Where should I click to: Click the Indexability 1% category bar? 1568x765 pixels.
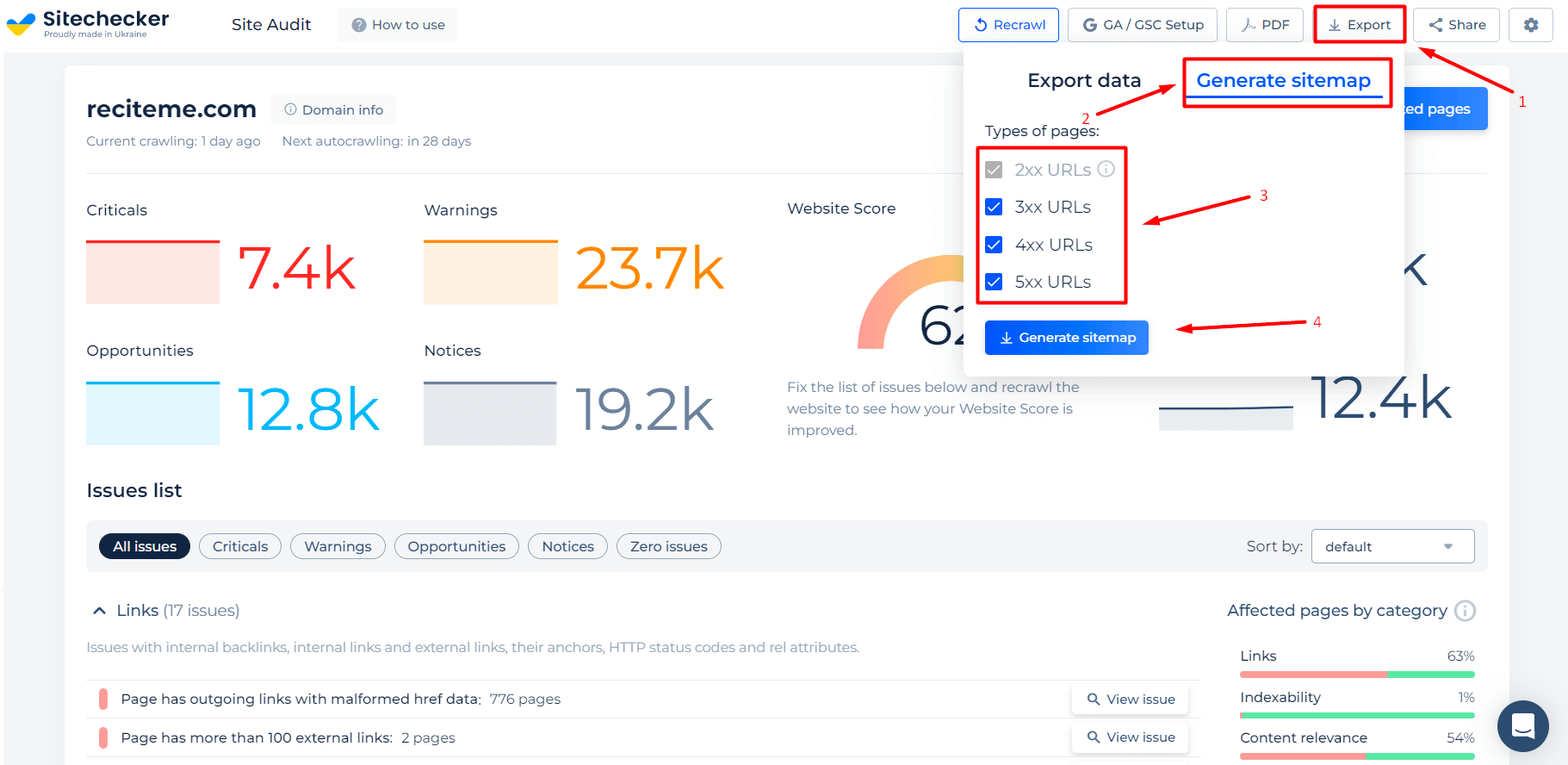[1357, 715]
